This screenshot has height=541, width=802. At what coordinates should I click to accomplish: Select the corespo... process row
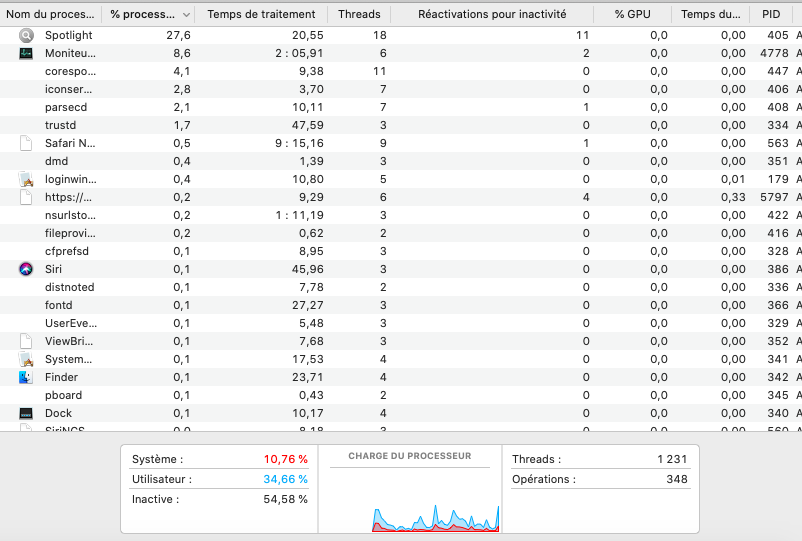pyautogui.click(x=401, y=71)
